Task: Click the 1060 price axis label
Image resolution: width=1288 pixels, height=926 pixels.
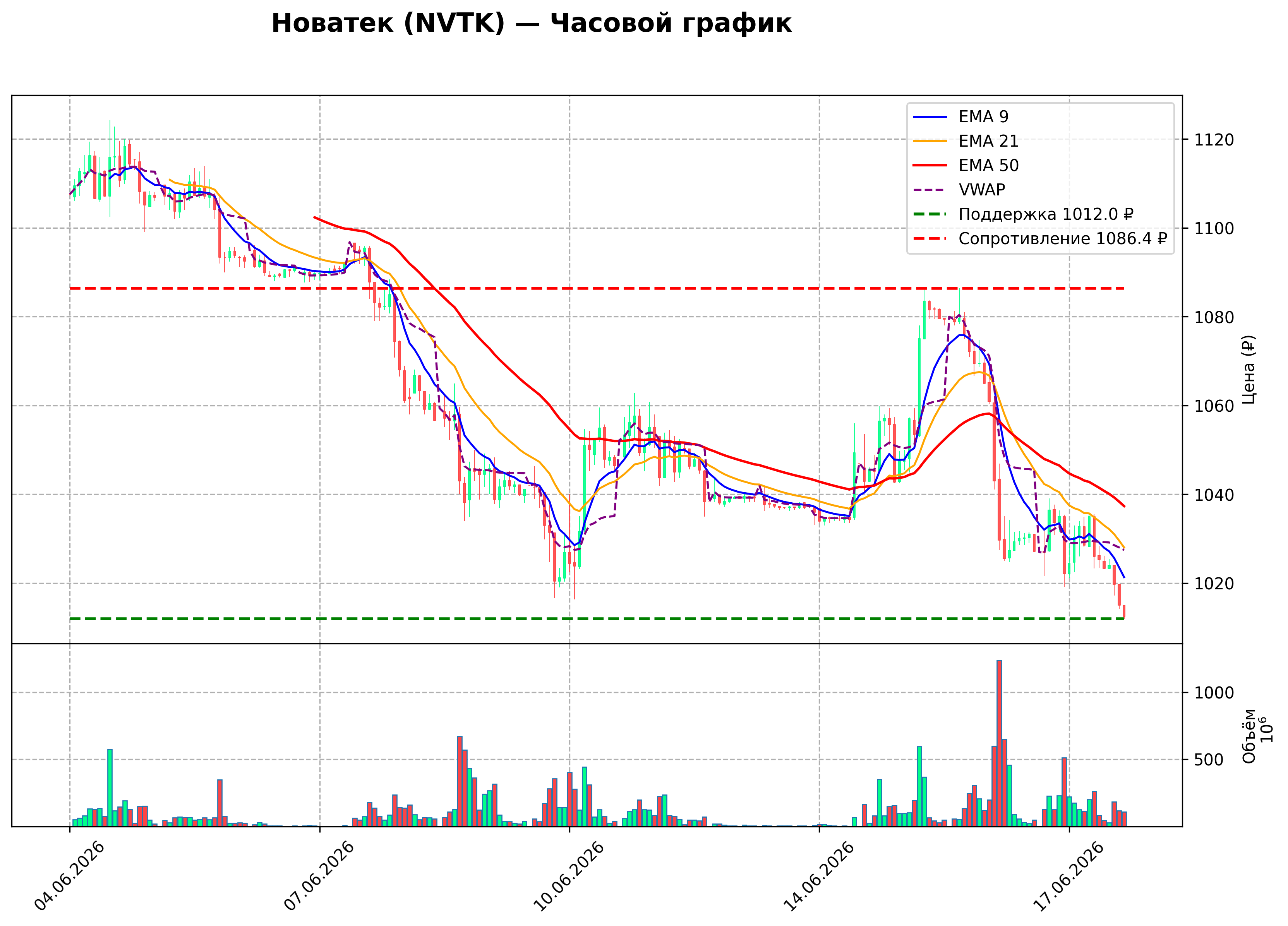Action: 1214,406
